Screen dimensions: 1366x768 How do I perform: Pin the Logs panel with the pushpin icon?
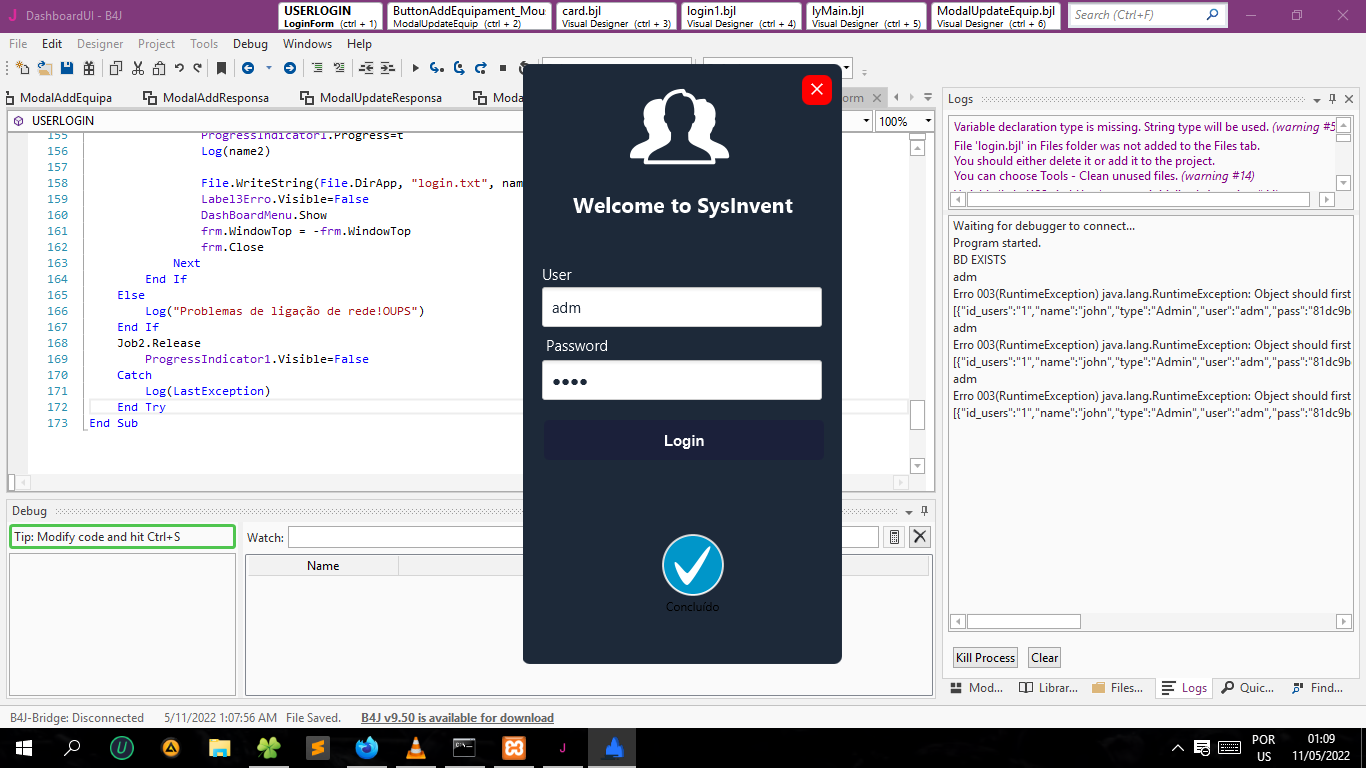tap(1332, 99)
